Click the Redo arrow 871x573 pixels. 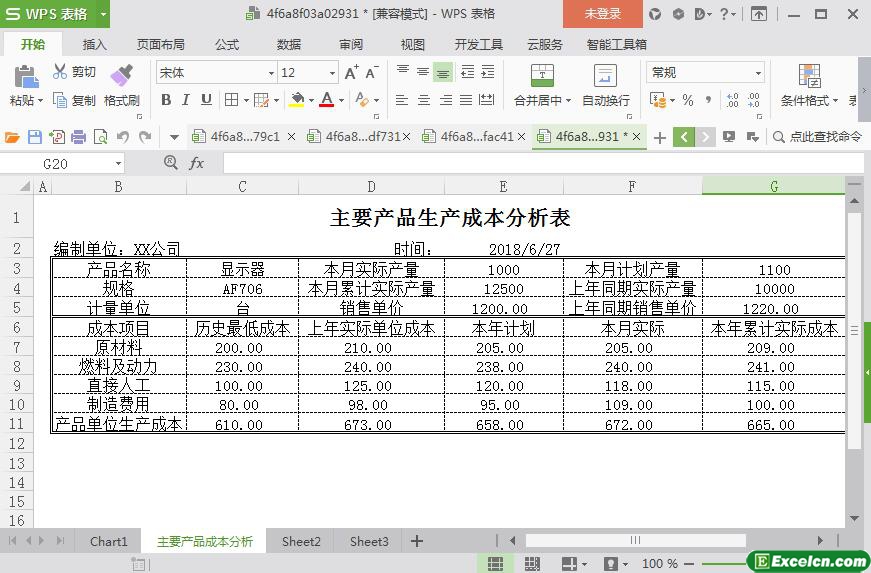click(x=145, y=137)
